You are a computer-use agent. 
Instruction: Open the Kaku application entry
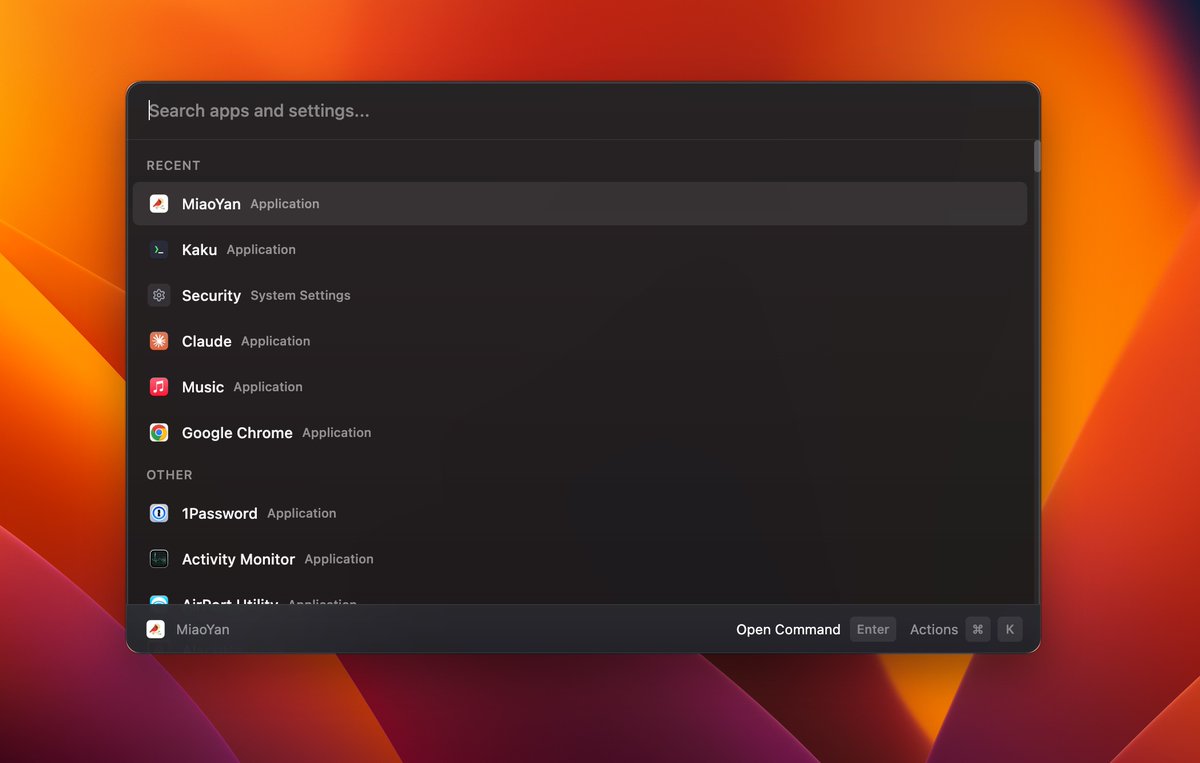(400, 249)
